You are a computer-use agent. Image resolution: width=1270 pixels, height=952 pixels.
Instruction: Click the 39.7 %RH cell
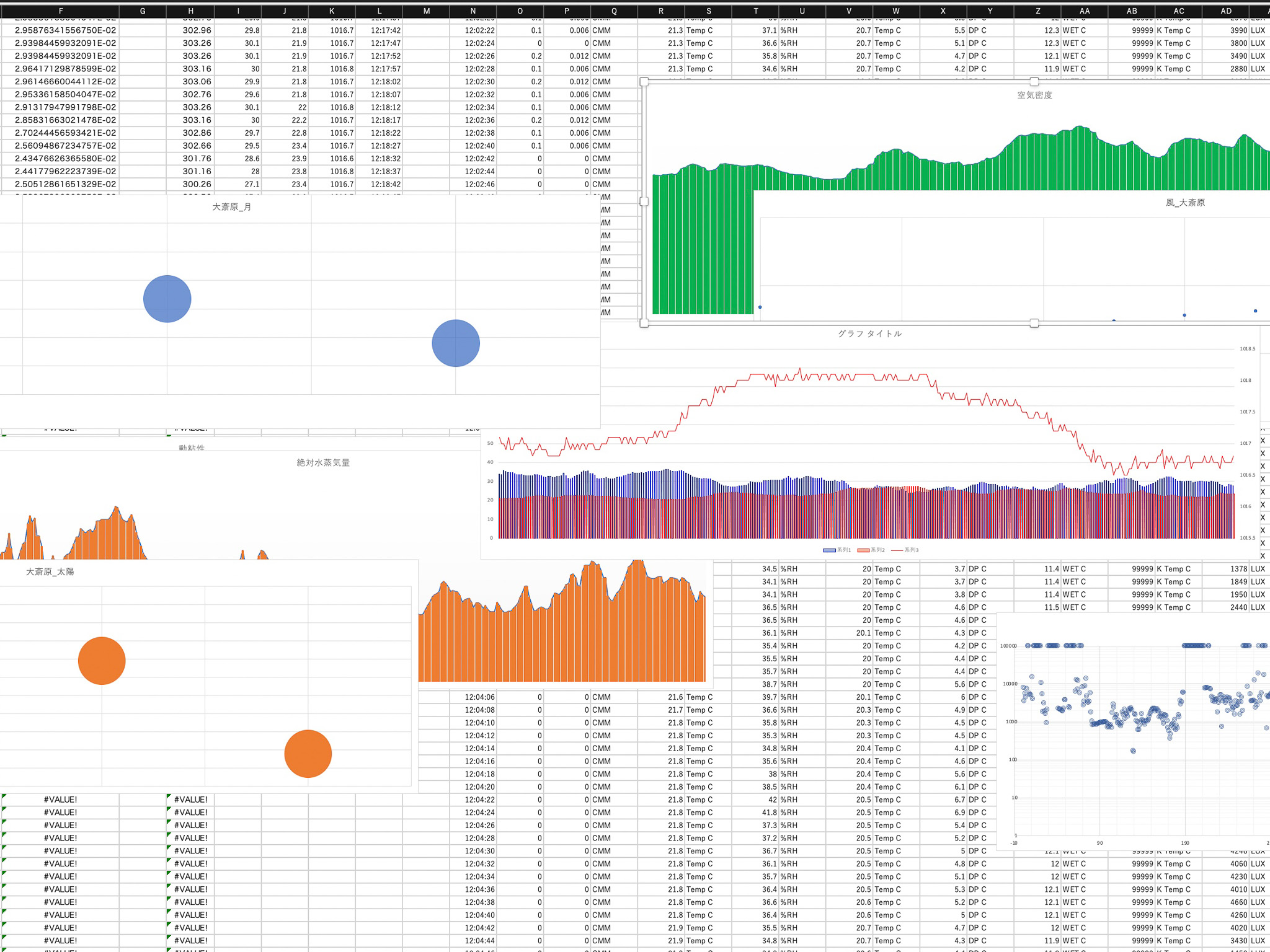755,697
